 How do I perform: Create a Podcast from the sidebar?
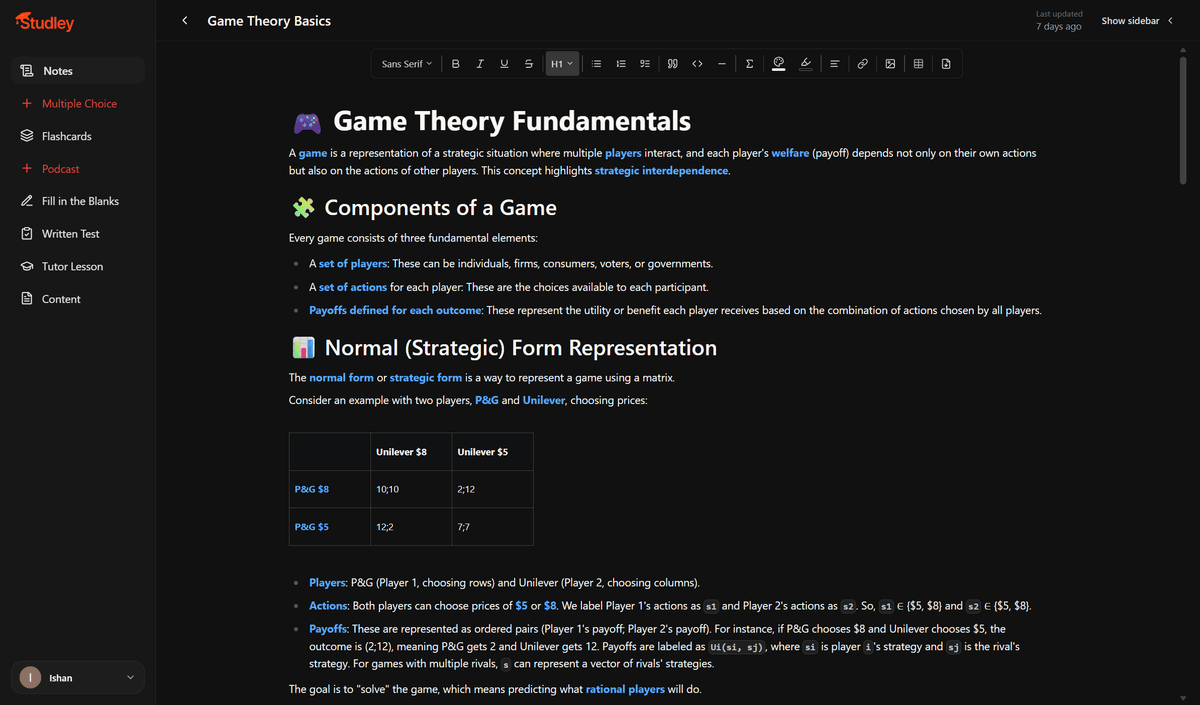78,169
